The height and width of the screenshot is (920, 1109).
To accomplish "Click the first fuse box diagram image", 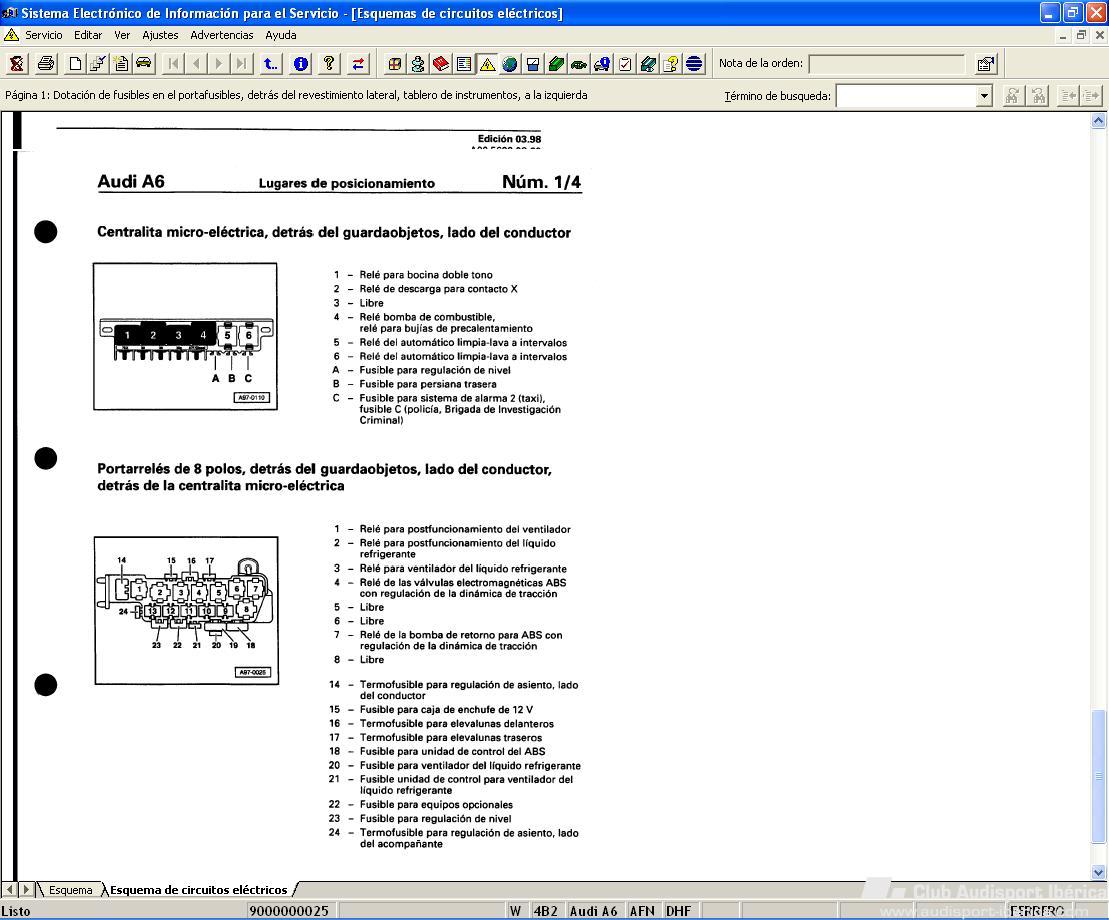I will click(x=185, y=337).
